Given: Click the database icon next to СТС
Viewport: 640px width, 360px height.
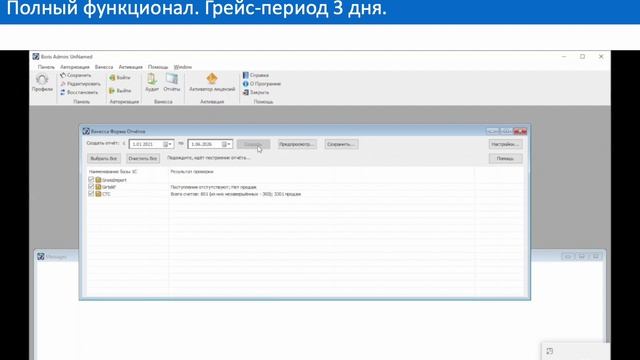Looking at the screenshot, I should [x=98, y=194].
